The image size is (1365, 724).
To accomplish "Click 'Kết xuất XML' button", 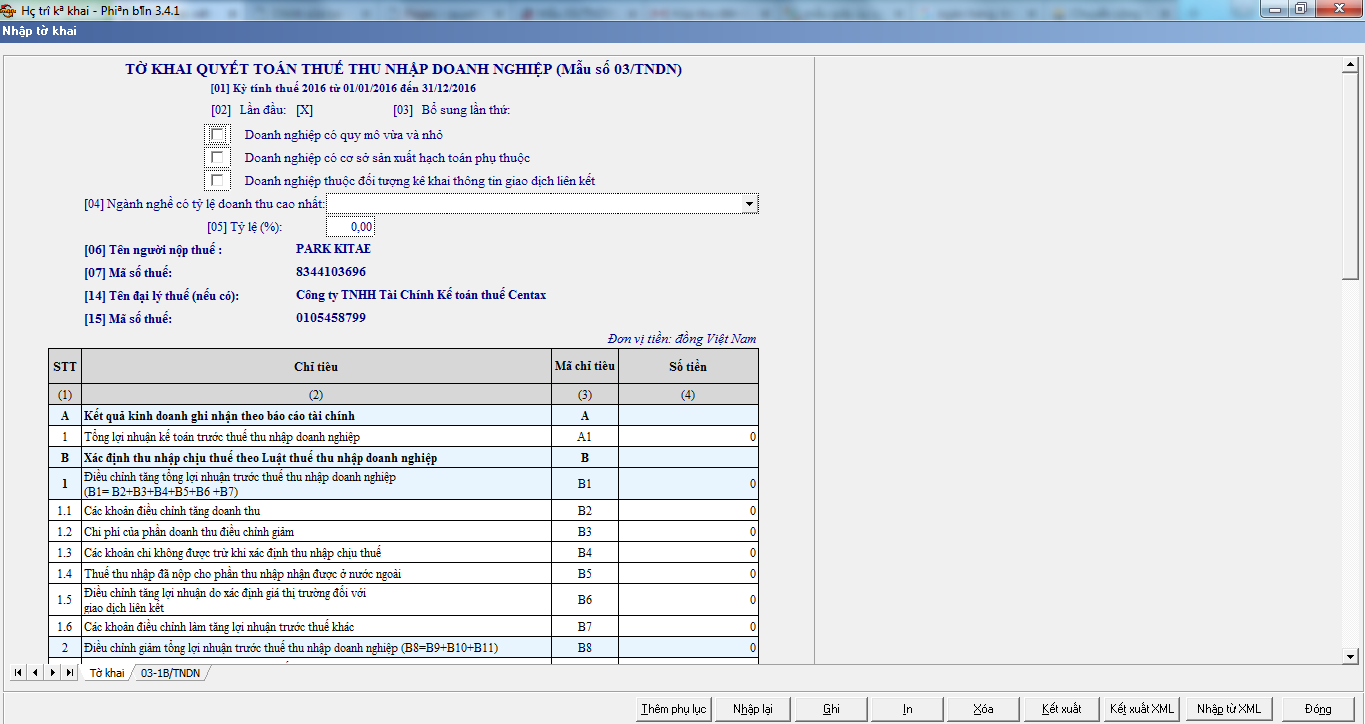I will pyautogui.click(x=1141, y=709).
